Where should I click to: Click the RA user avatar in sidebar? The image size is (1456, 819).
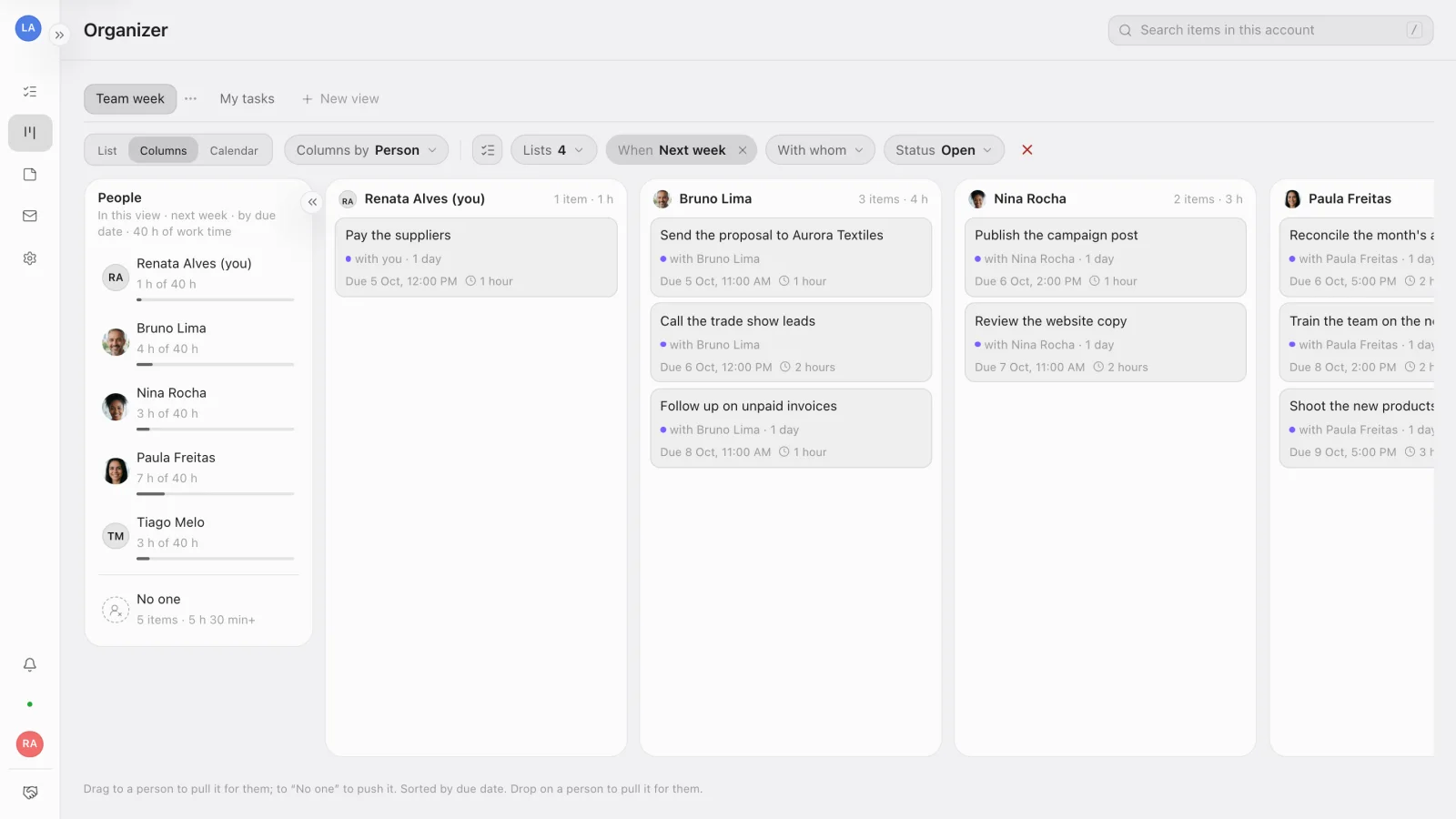30,743
